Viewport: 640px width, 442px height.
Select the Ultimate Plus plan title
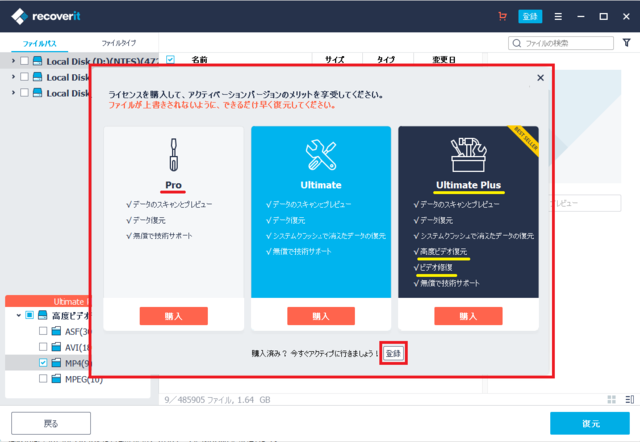click(469, 185)
